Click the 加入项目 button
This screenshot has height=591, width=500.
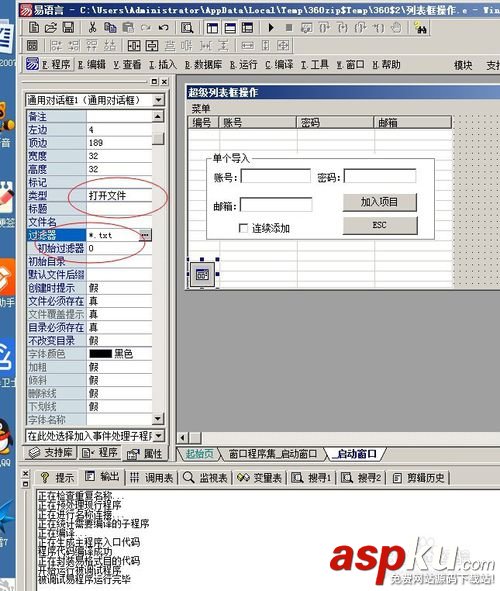(x=379, y=202)
